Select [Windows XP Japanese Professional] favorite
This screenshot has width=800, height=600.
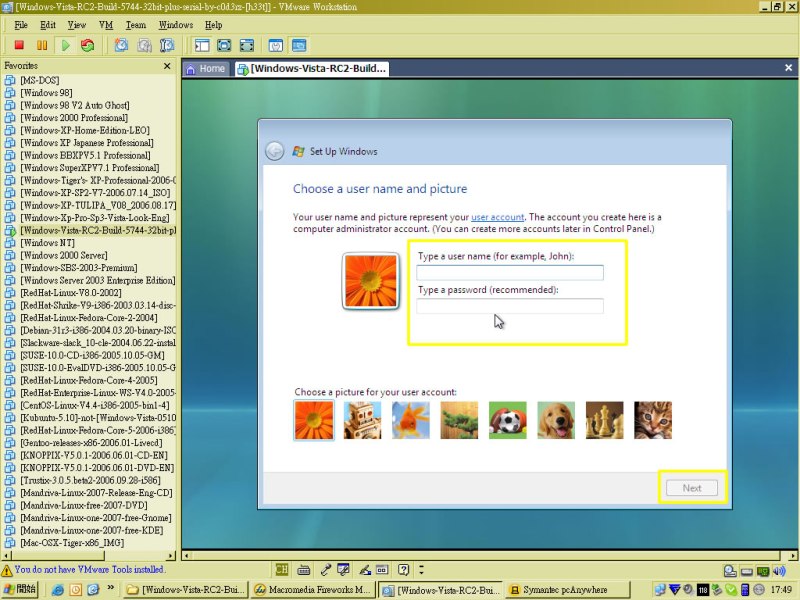[86, 143]
